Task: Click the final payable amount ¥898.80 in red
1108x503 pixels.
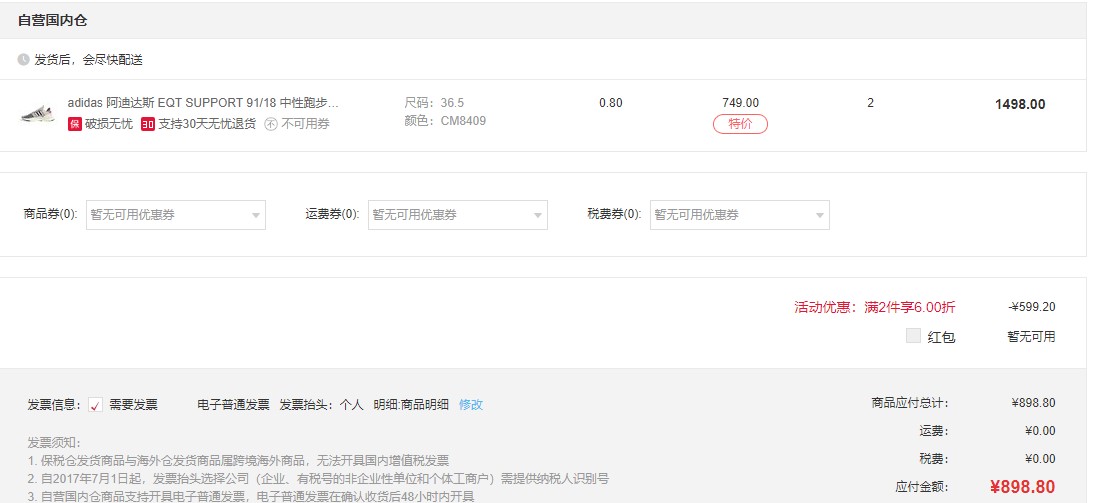Action: pos(1022,487)
